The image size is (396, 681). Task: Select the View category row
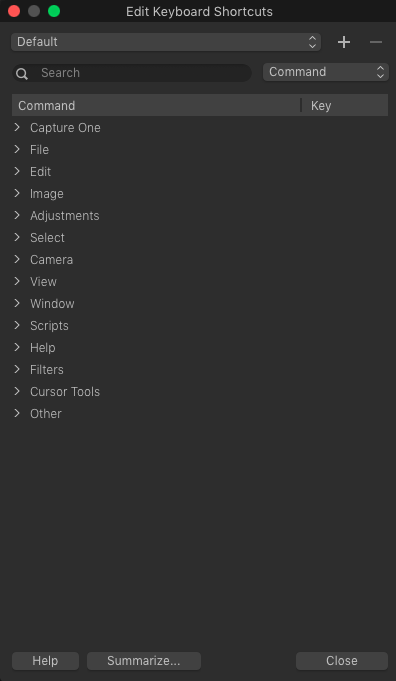pos(200,281)
